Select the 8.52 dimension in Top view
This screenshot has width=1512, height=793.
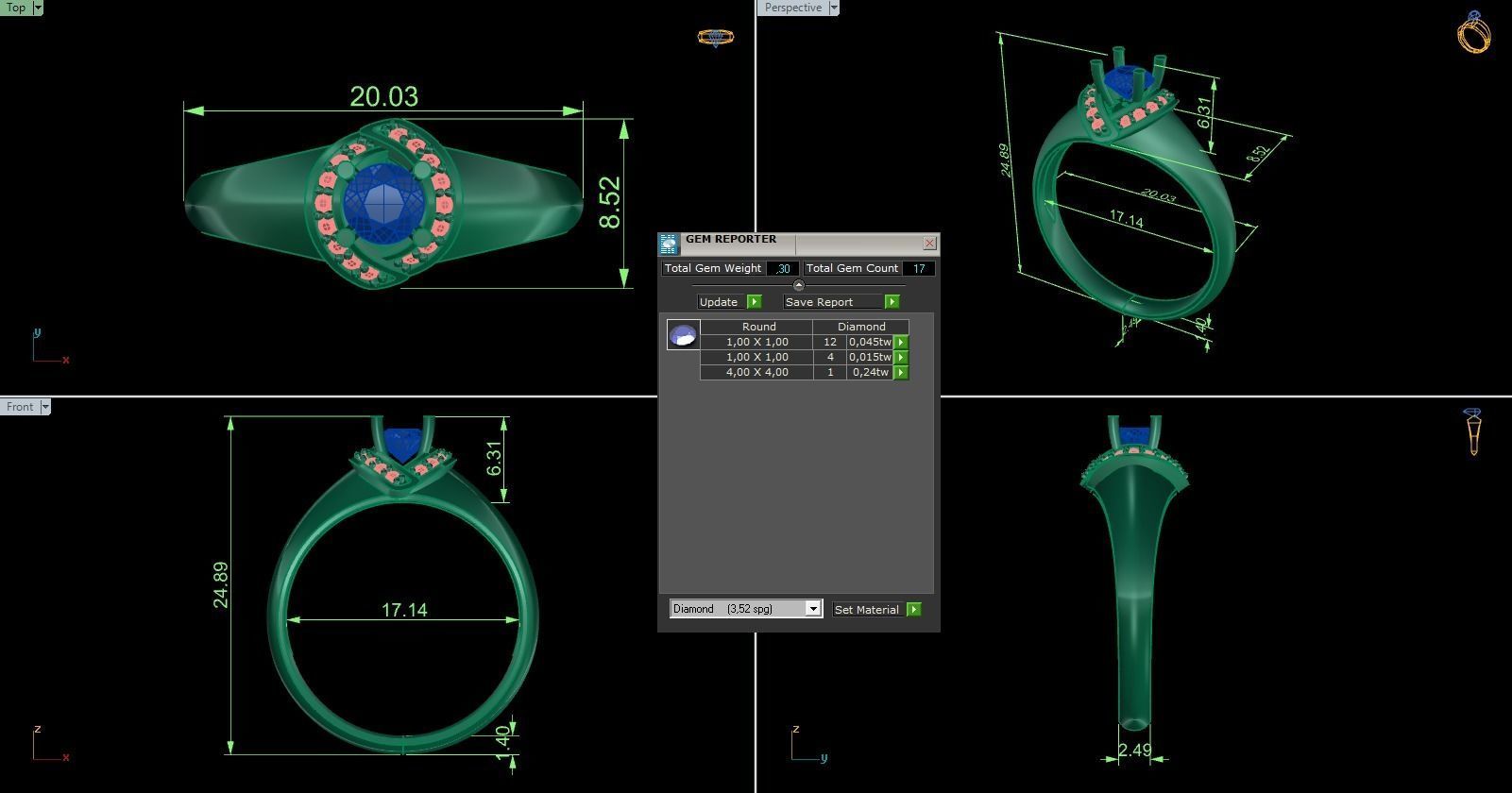610,202
